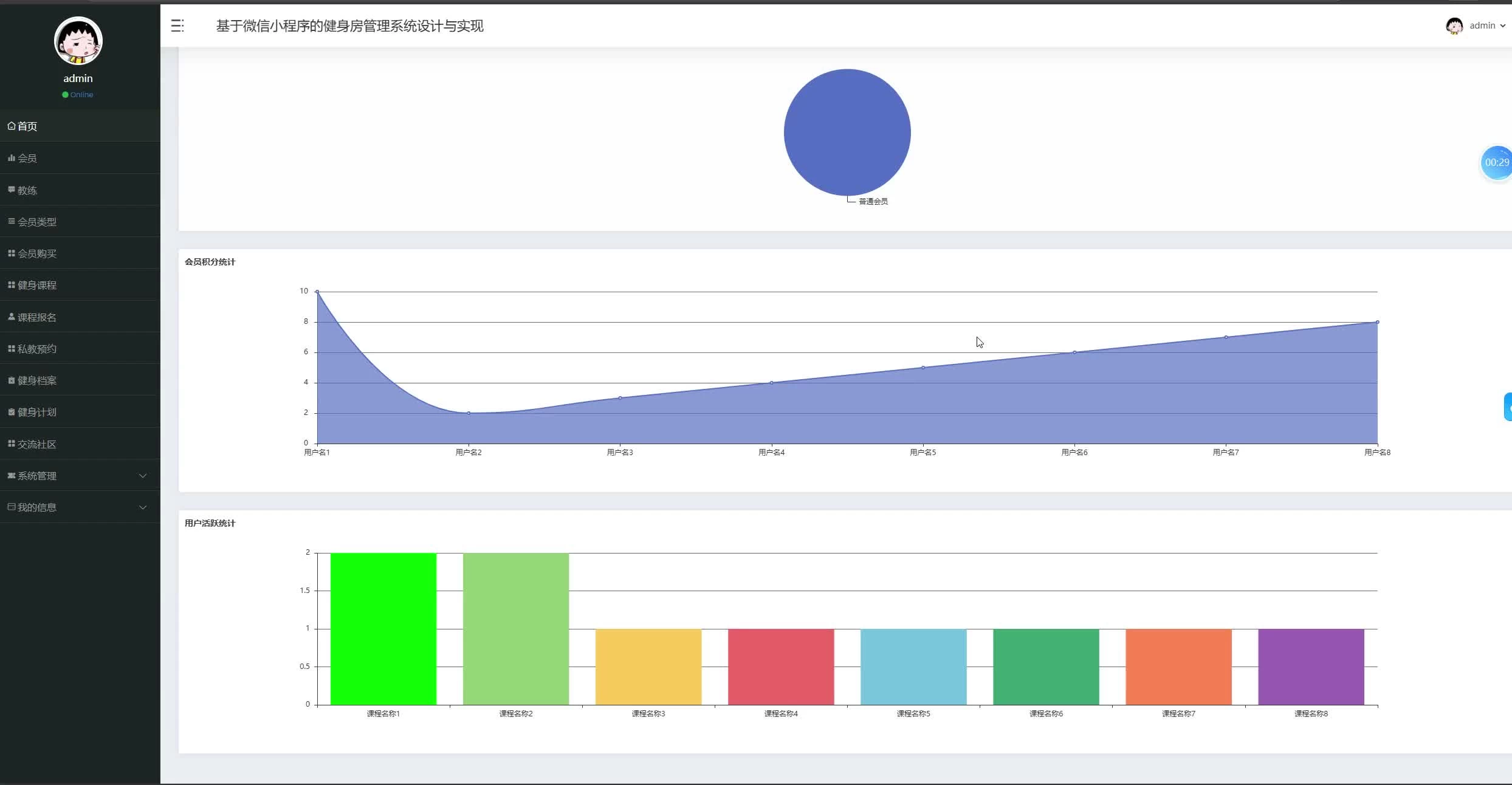Open 健身计划 in the sidebar

click(x=36, y=412)
